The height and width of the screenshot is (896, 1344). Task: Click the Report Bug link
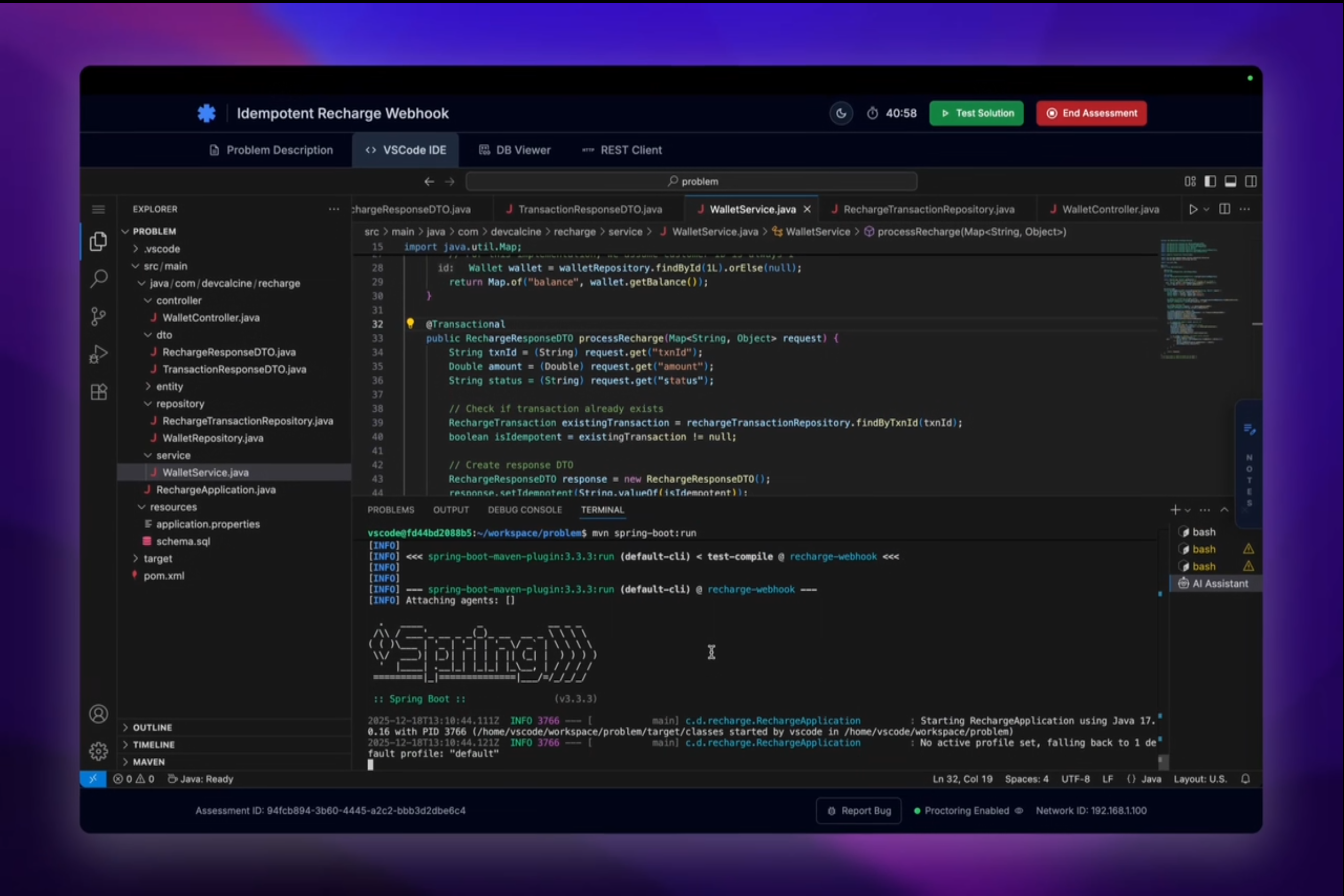click(x=858, y=810)
